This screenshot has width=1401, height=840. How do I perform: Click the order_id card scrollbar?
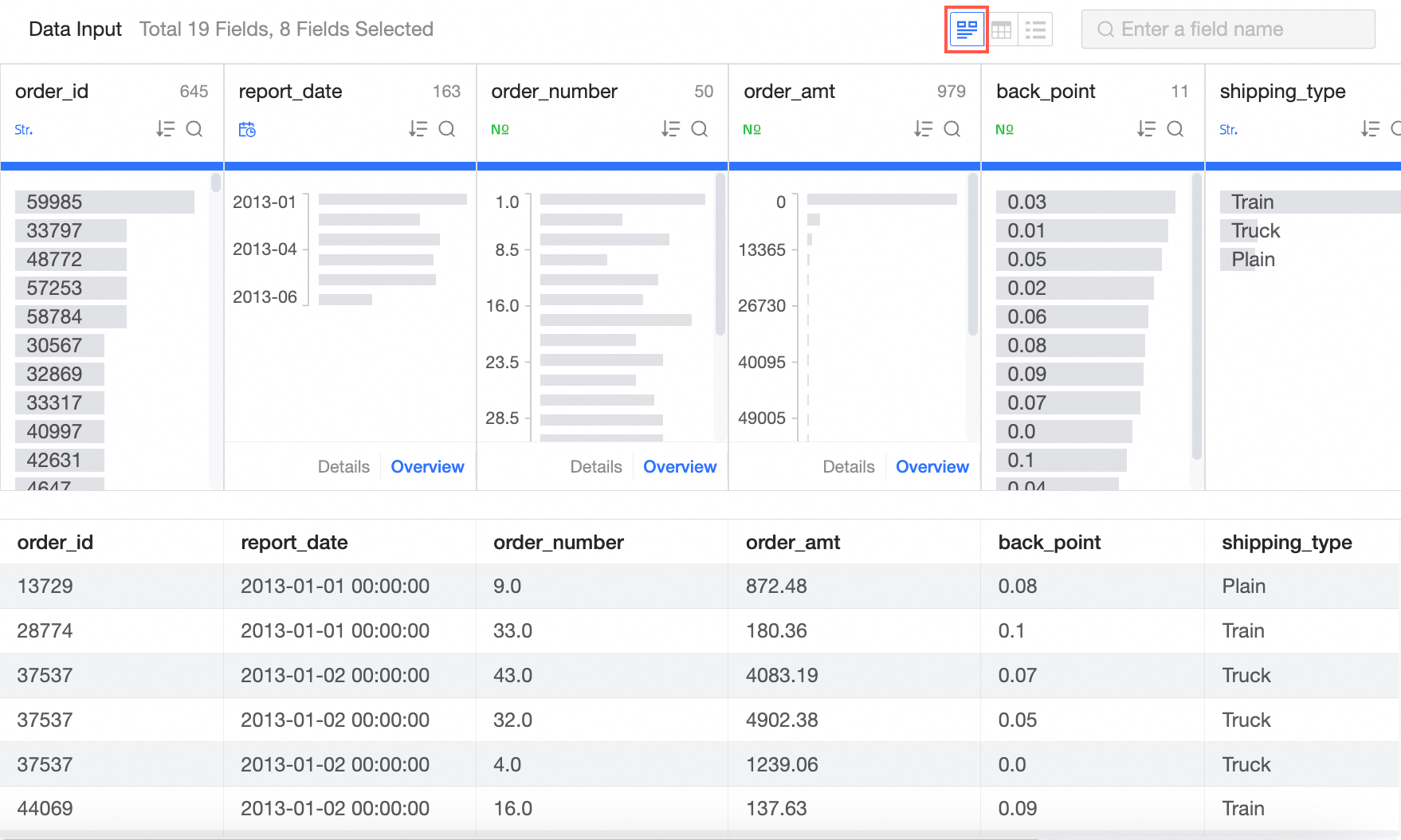pos(215,183)
